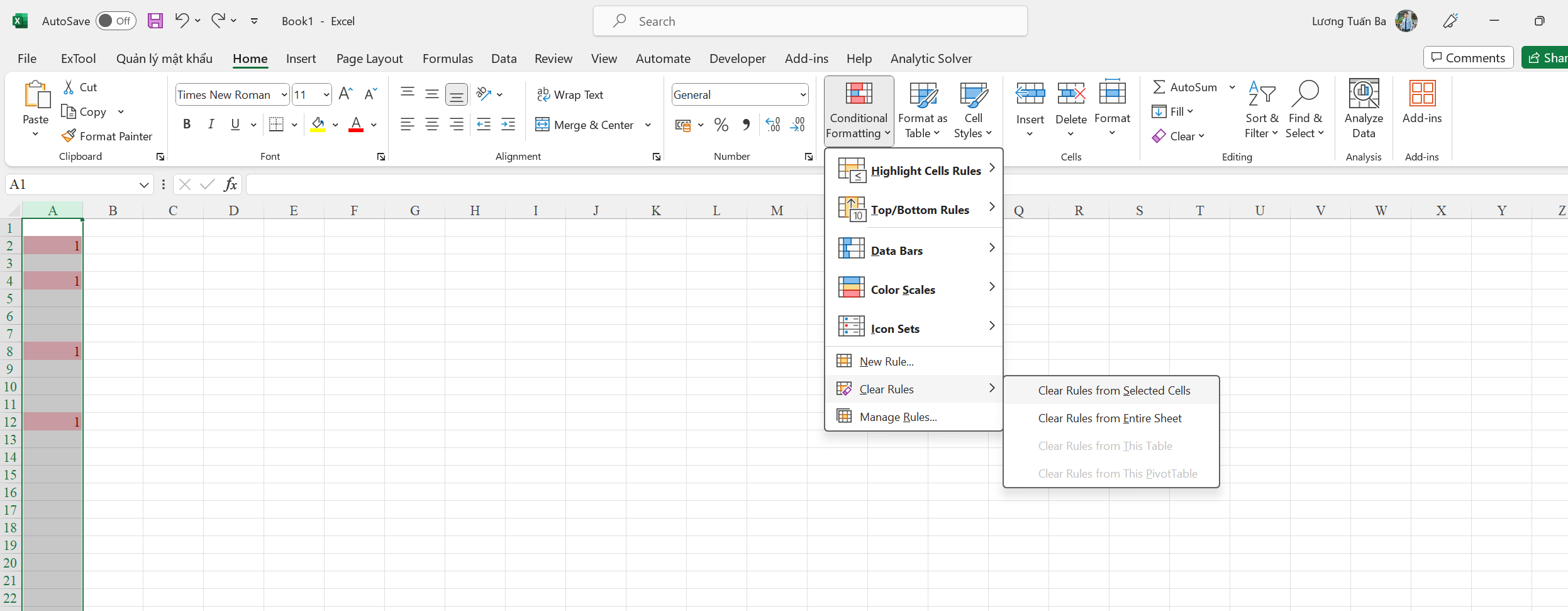Click the Increase Indent icon
This screenshot has width=1568, height=611.
[508, 125]
